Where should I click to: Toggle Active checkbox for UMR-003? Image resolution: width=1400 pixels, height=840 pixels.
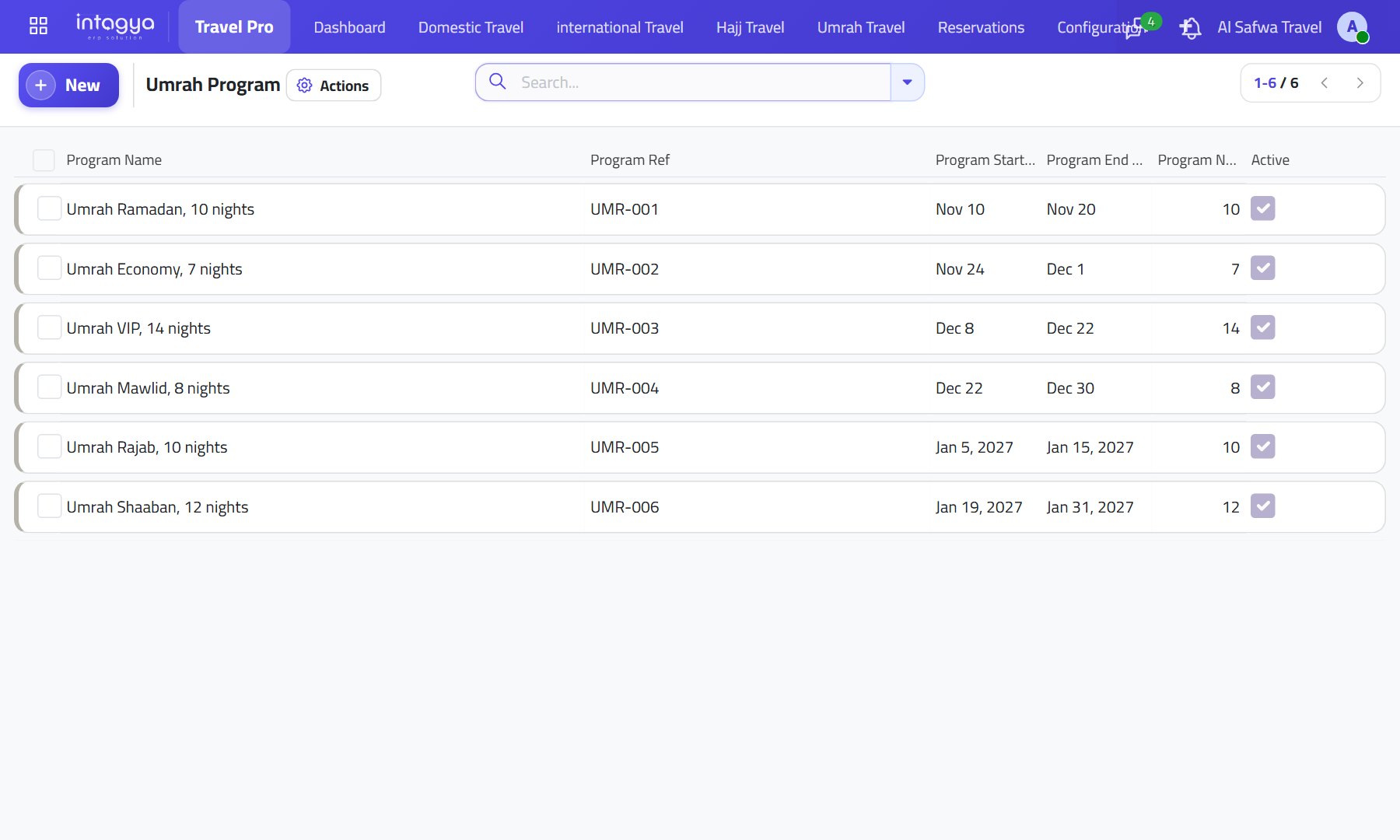pos(1263,327)
